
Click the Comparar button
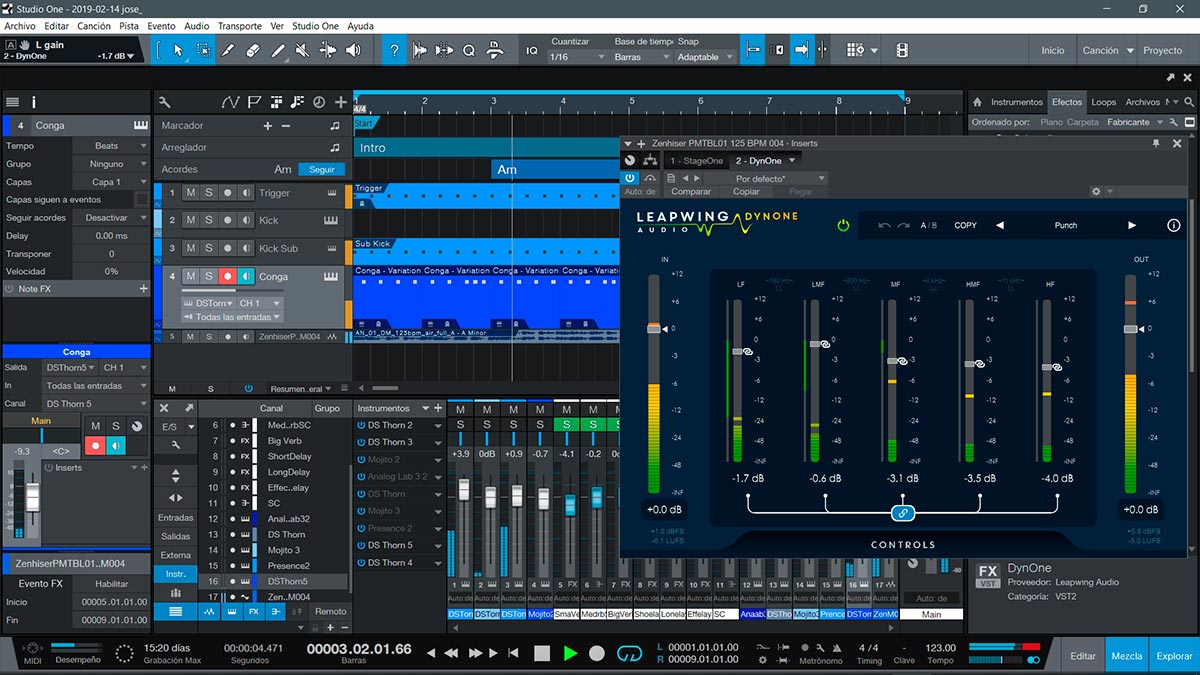[691, 192]
